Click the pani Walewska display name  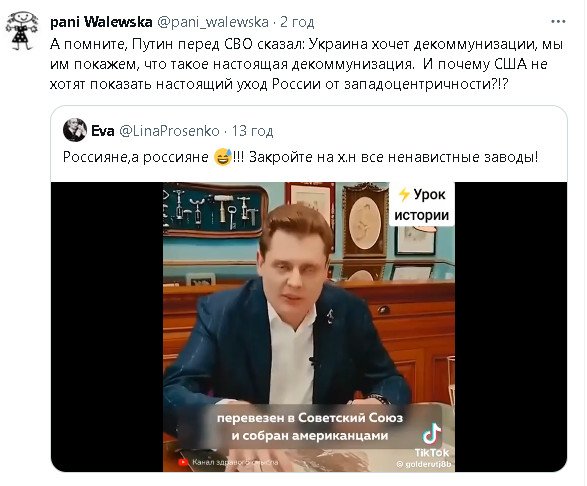click(101, 22)
